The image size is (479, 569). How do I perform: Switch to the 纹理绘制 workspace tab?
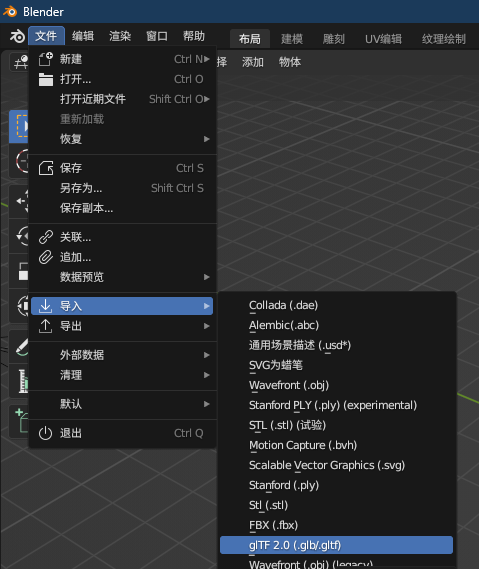pyautogui.click(x=443, y=39)
